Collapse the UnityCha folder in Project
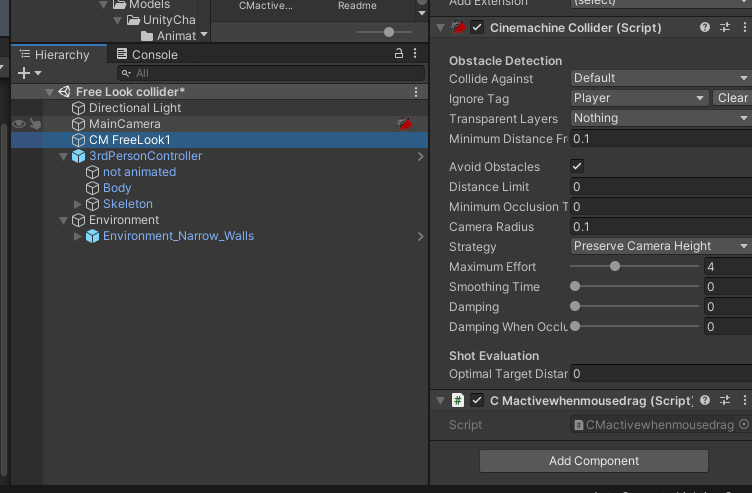Screen dimensions: 752x493 118,21
